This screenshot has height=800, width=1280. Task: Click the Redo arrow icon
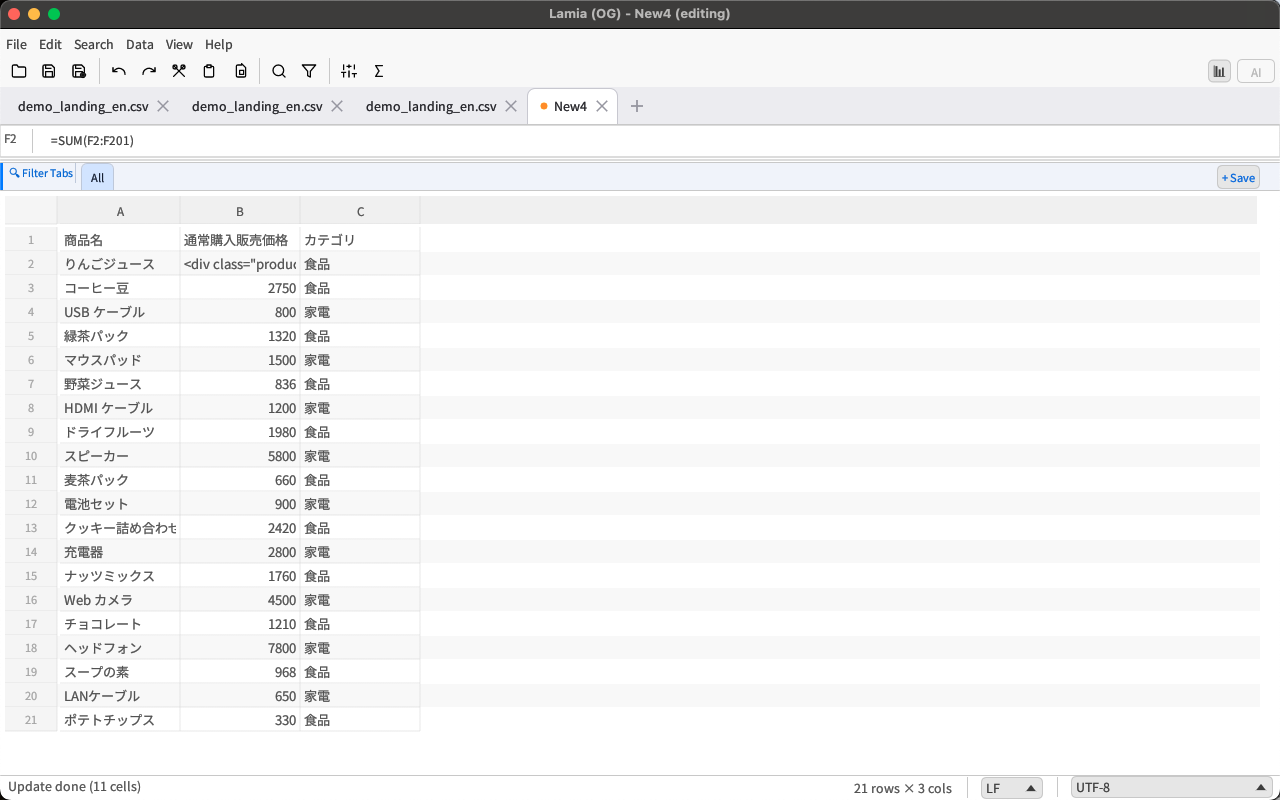click(149, 71)
